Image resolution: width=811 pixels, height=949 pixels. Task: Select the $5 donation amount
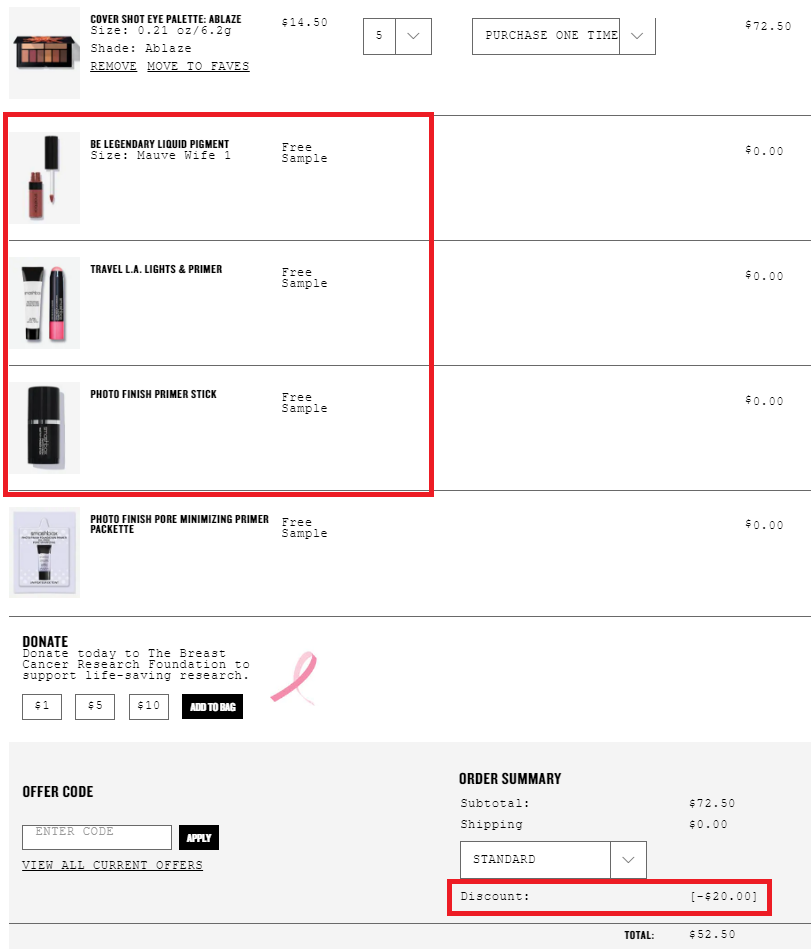(x=95, y=706)
